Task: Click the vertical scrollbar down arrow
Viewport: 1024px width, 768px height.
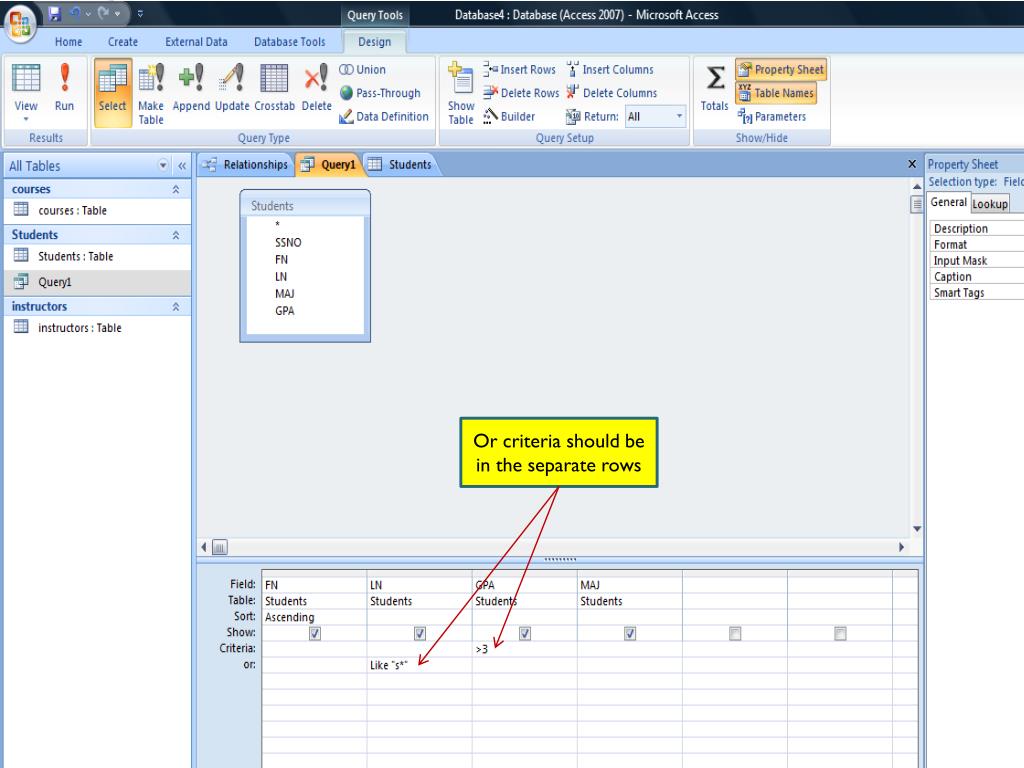Action: click(917, 528)
